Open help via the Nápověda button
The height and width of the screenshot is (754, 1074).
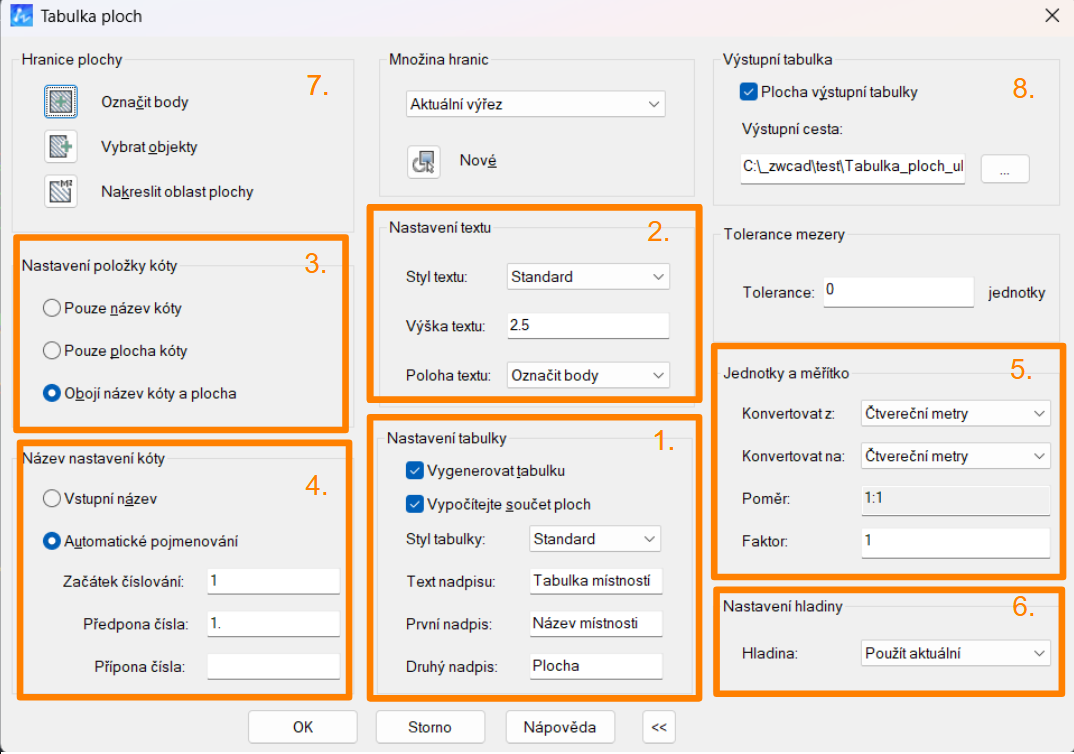(x=560, y=727)
